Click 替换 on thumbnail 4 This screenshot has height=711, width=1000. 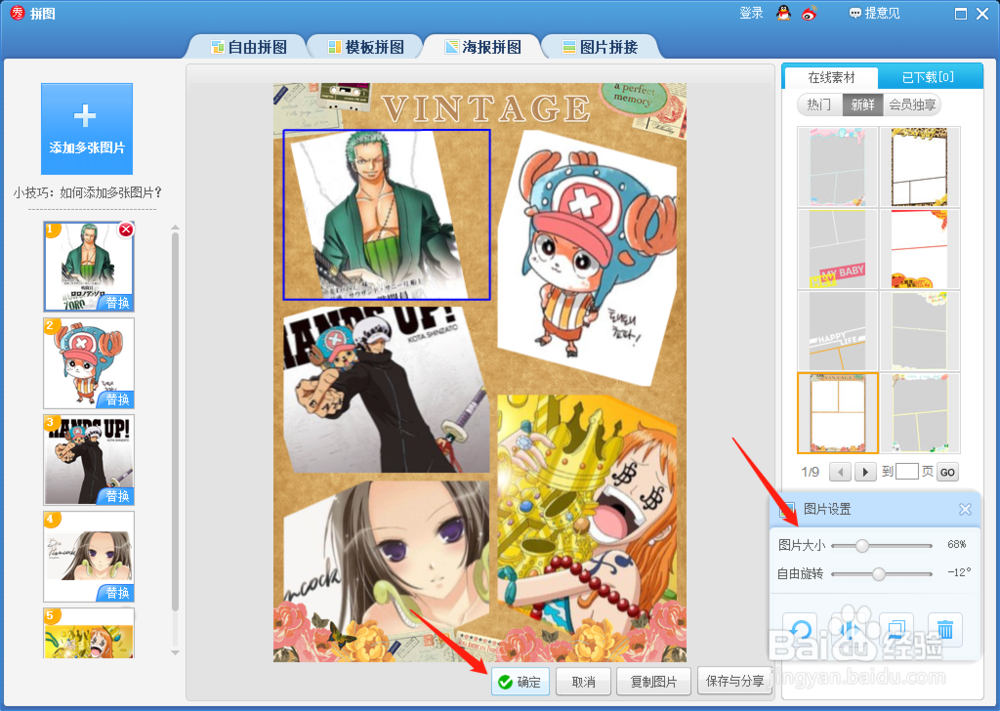(117, 593)
